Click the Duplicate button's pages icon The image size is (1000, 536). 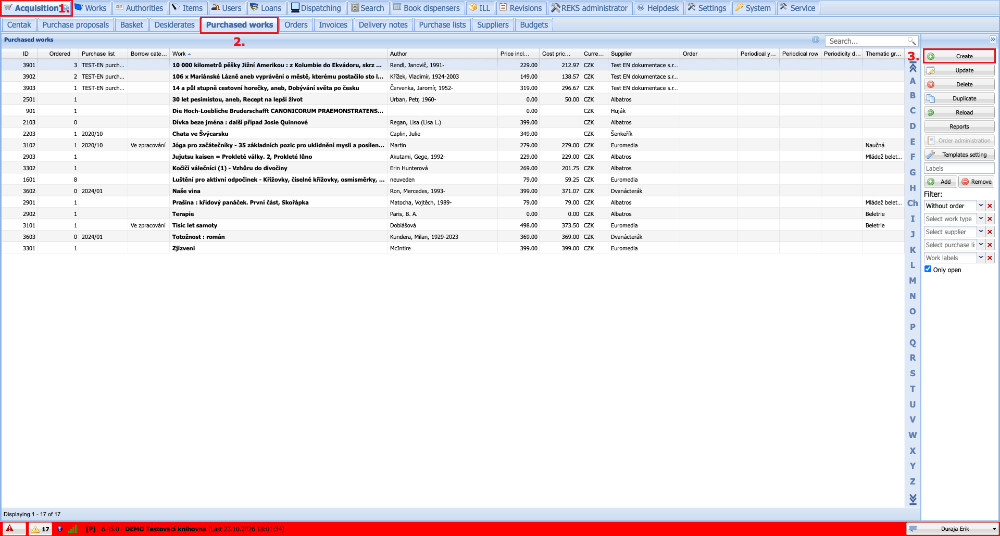pyautogui.click(x=930, y=99)
